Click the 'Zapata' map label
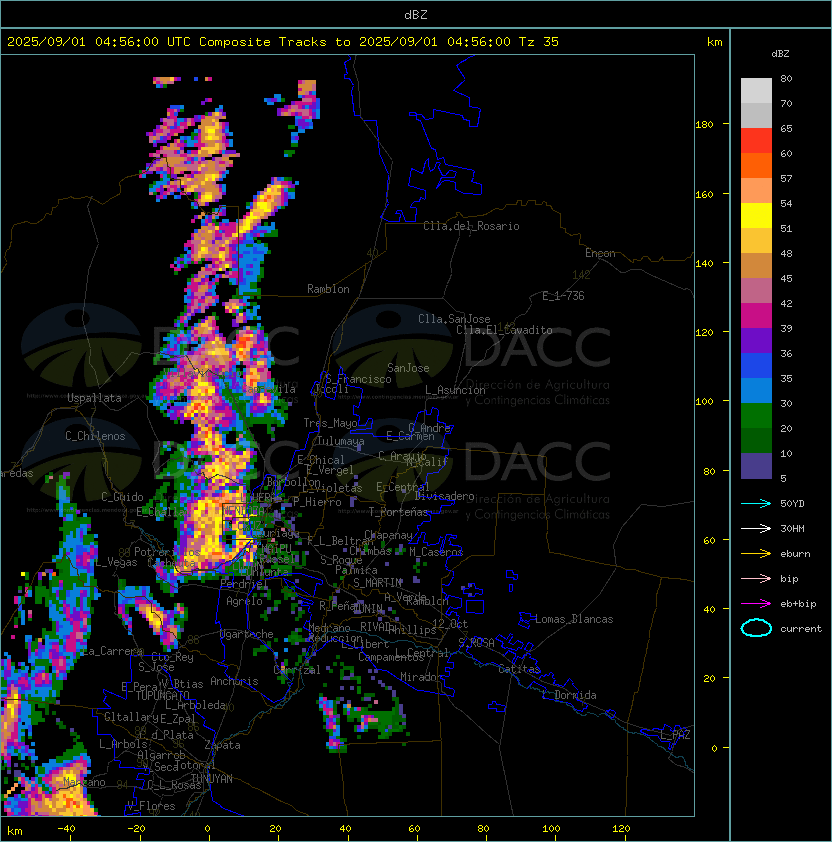The height and width of the screenshot is (842, 832). [x=222, y=745]
